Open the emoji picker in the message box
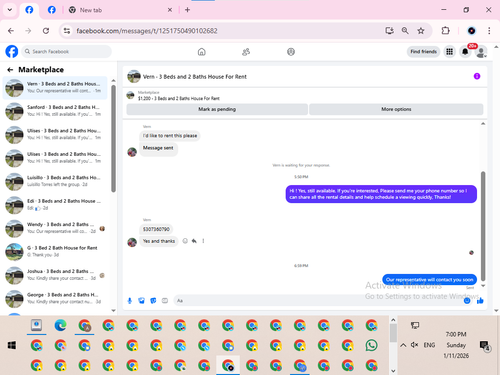 pos(467,301)
